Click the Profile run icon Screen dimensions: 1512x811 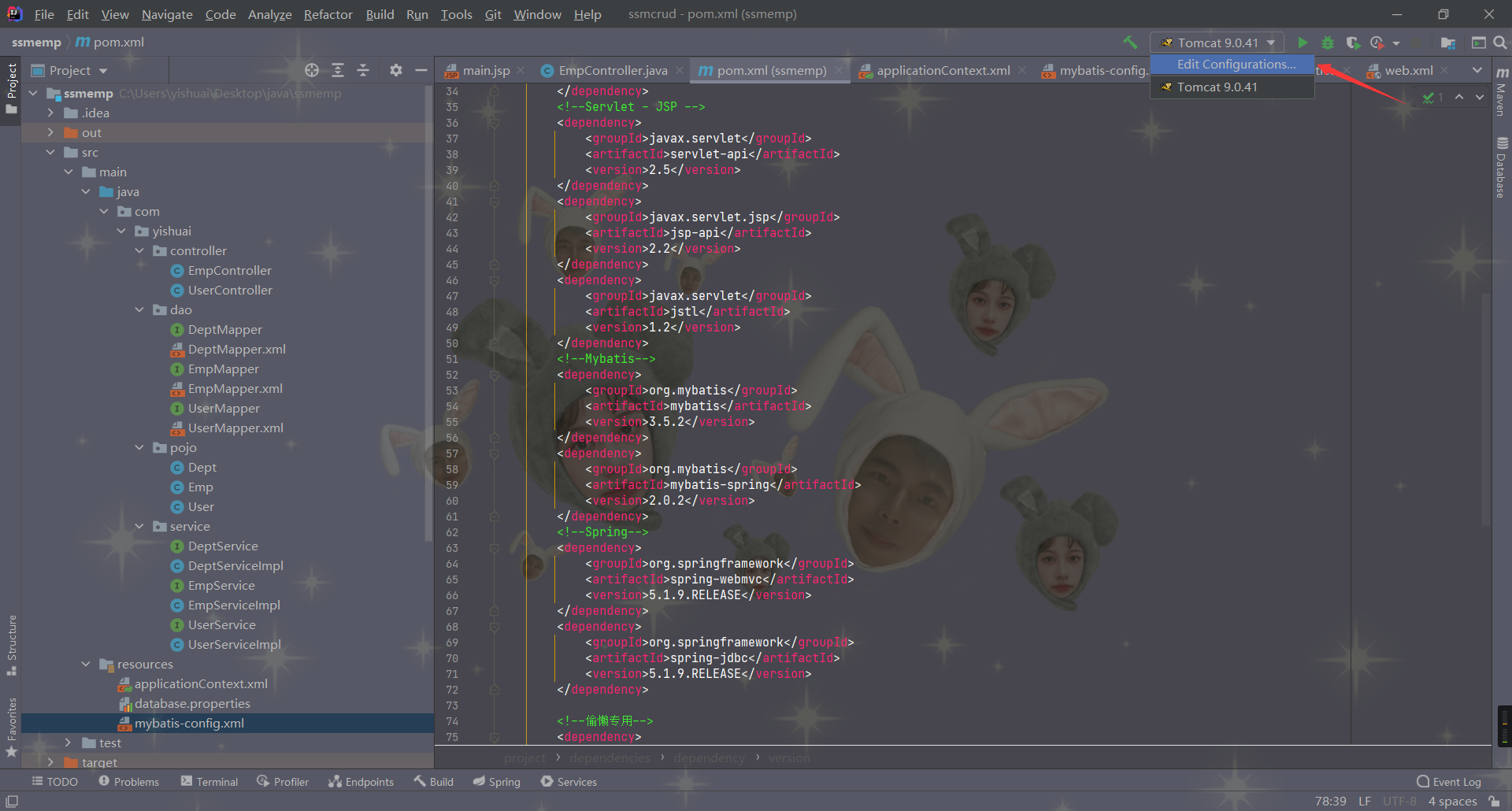tap(1377, 43)
